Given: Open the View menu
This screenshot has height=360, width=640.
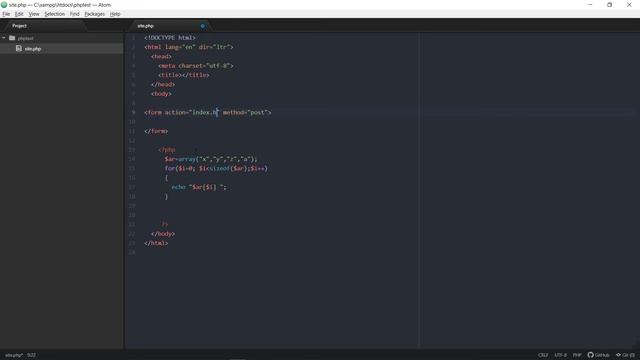Looking at the screenshot, I should [34, 14].
